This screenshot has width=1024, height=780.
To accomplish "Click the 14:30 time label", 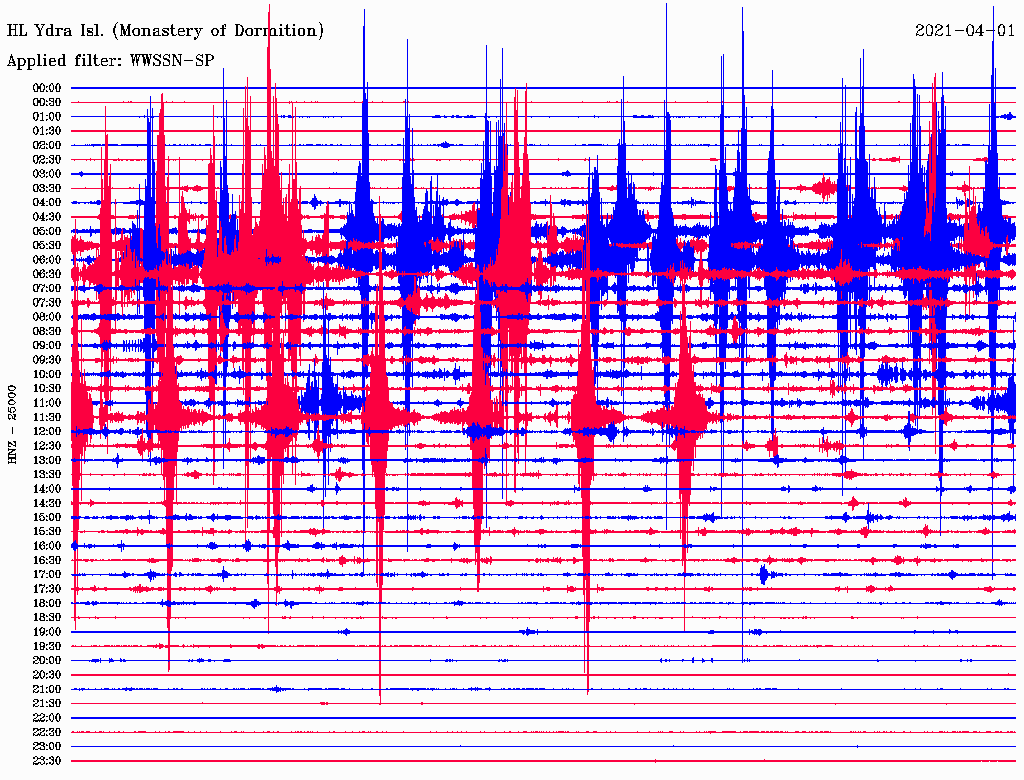I will 47,504.
